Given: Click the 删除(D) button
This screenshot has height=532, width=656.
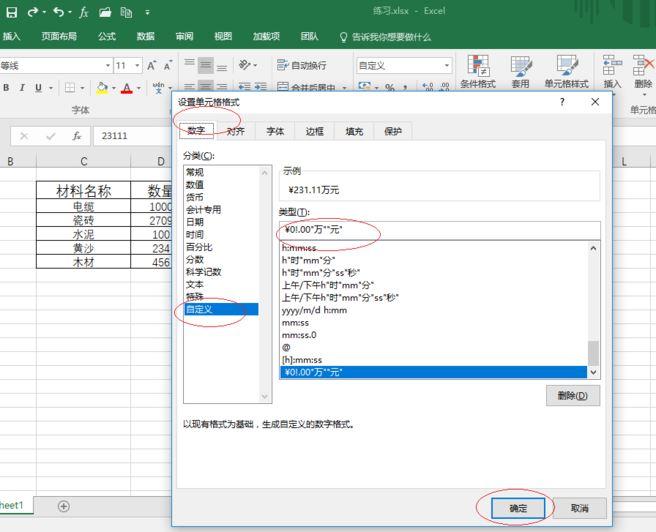Looking at the screenshot, I should (x=573, y=395).
